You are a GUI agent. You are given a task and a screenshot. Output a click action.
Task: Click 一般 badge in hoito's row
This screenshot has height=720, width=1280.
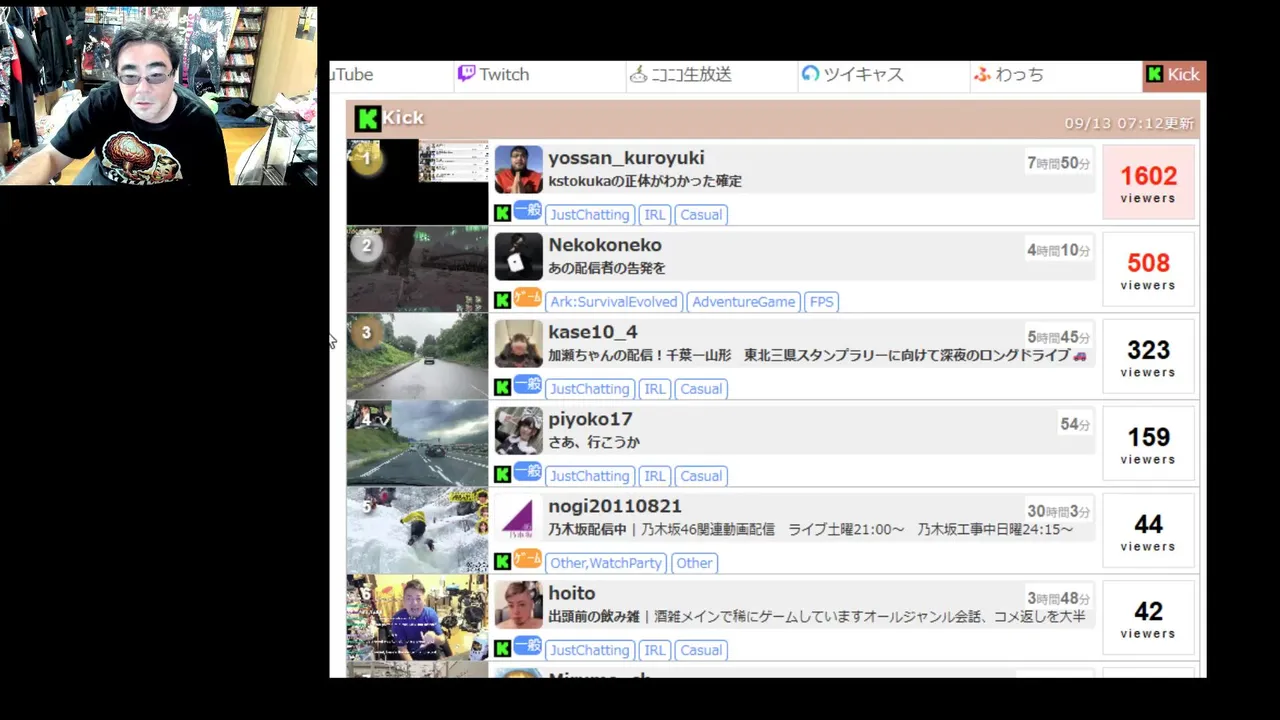click(527, 646)
